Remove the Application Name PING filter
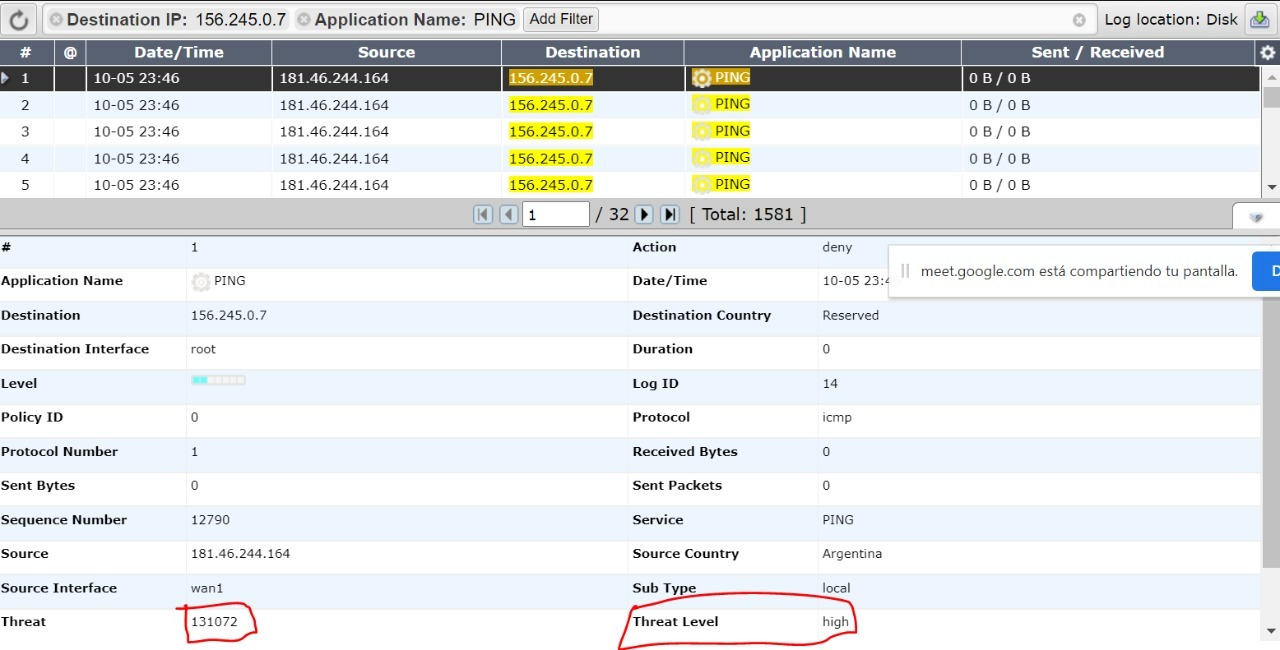This screenshot has height=650, width=1280. (304, 20)
